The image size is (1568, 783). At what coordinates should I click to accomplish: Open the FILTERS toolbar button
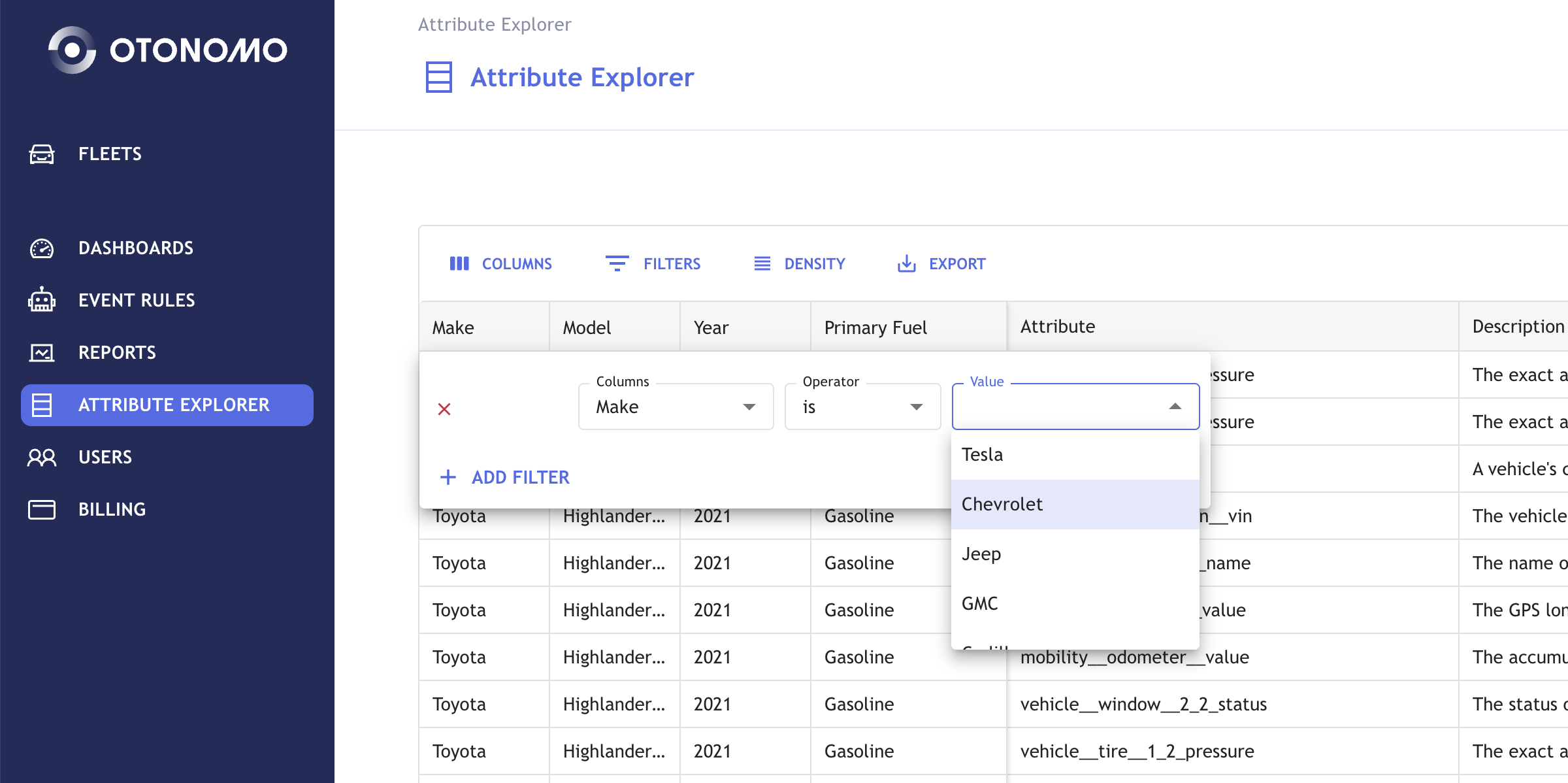pos(653,264)
